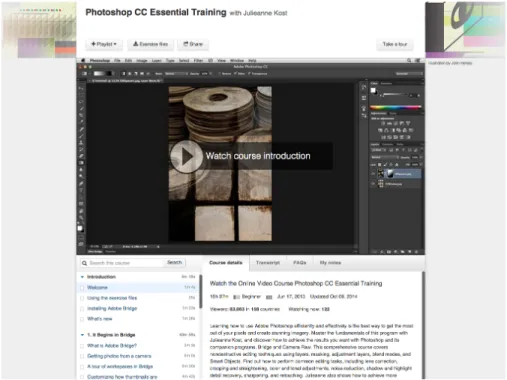Click the Search button beside course search
Viewport: 507px width, 380px height.
pyautogui.click(x=174, y=262)
